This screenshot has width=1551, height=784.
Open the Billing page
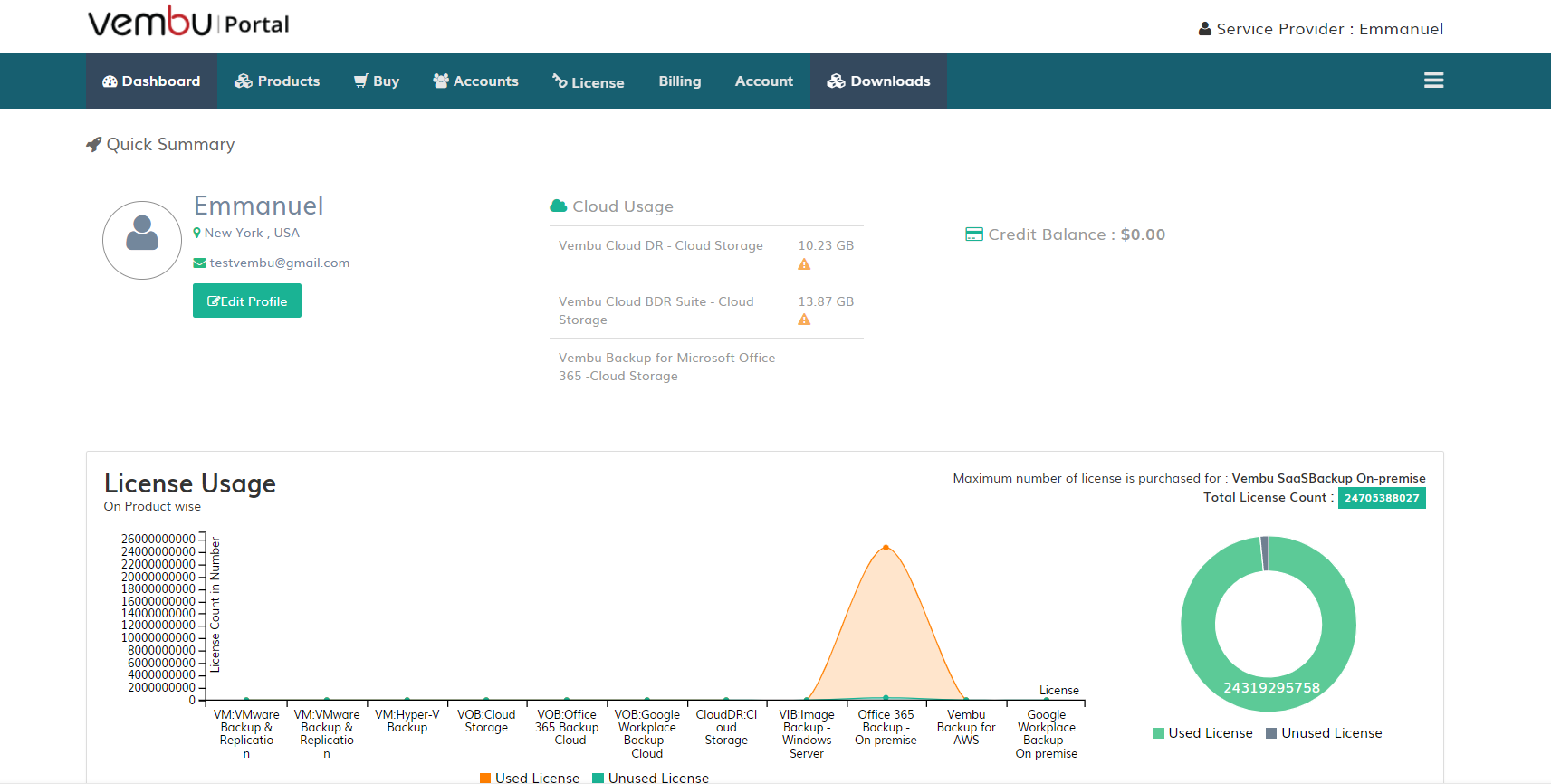click(x=680, y=81)
